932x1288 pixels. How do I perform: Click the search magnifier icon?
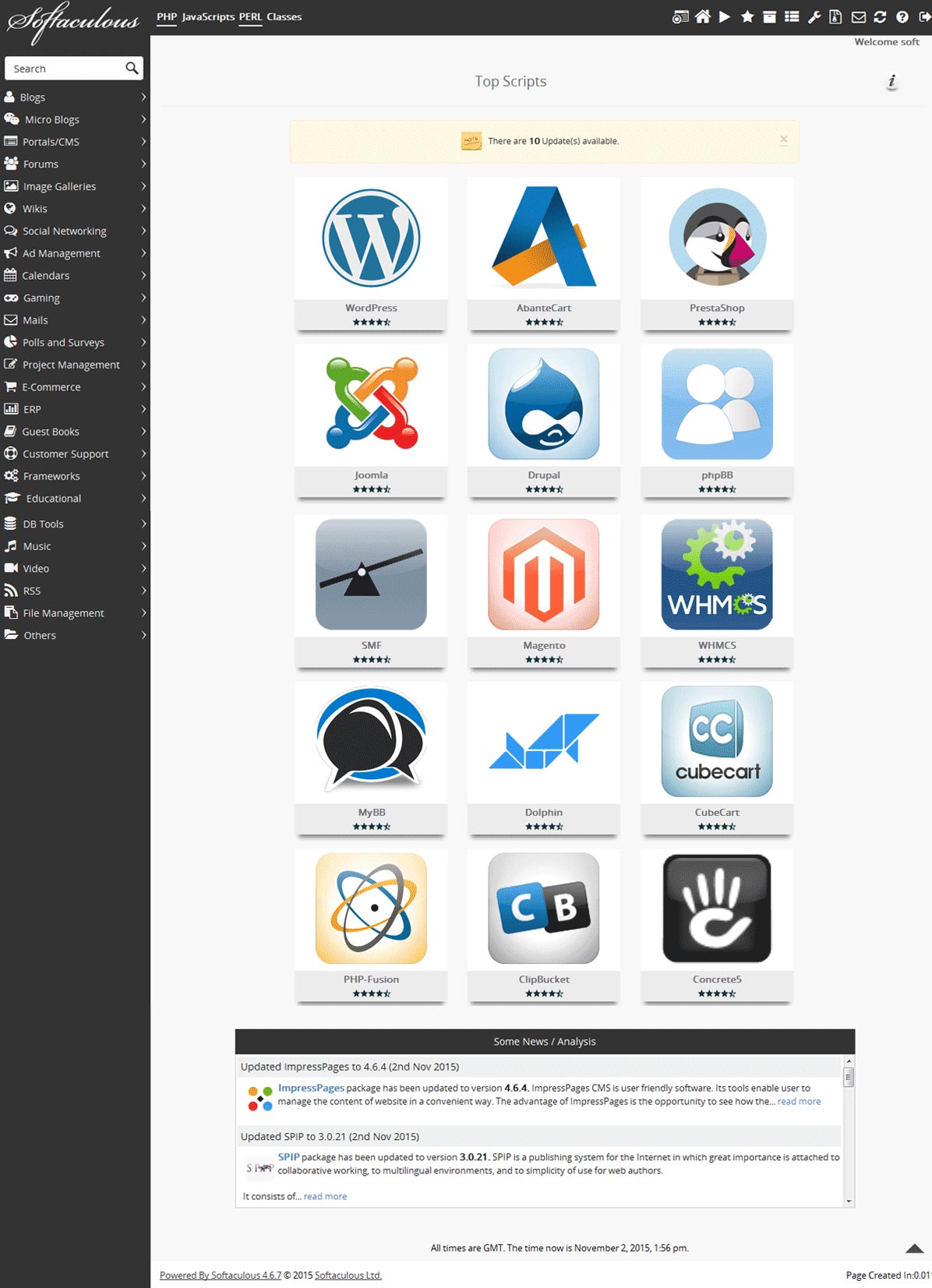(132, 68)
